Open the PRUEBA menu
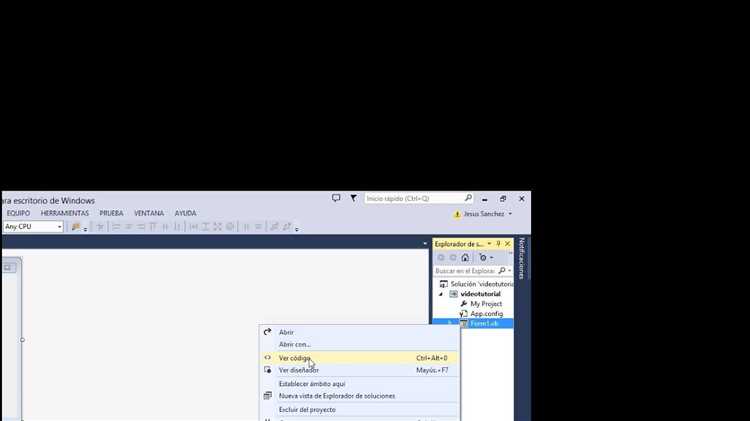The width and height of the screenshot is (750, 421). (111, 213)
